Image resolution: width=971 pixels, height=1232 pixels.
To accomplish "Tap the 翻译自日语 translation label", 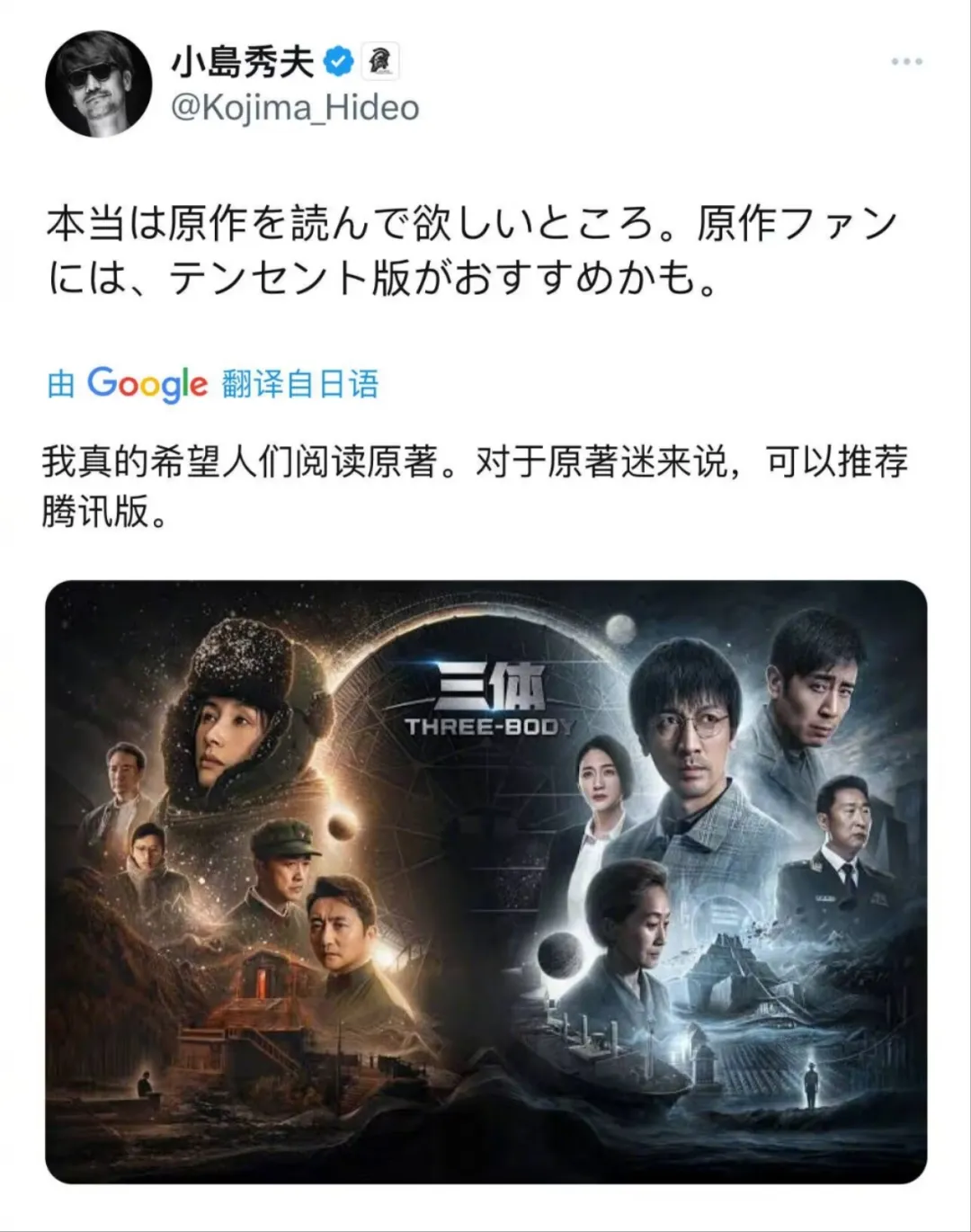I will click(x=300, y=384).
